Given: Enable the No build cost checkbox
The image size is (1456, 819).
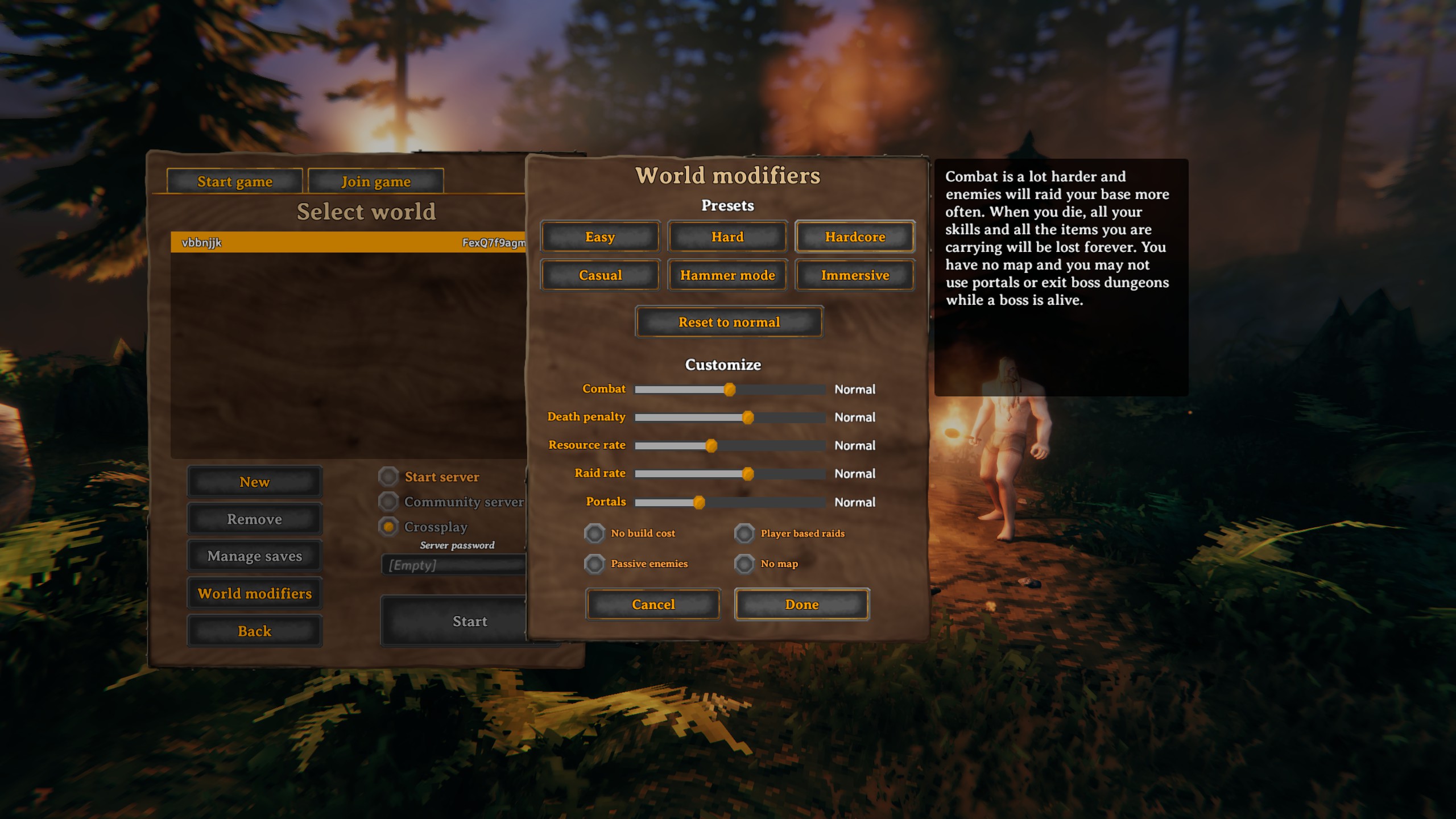Looking at the screenshot, I should click(594, 533).
